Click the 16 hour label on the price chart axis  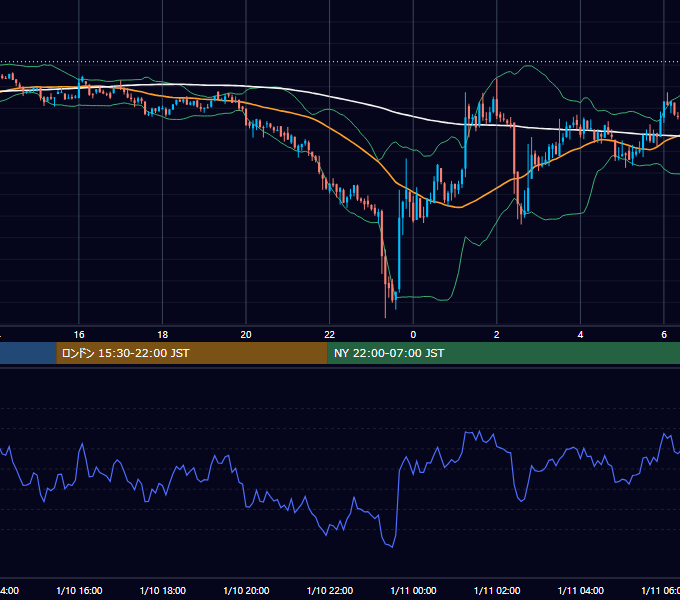79,335
